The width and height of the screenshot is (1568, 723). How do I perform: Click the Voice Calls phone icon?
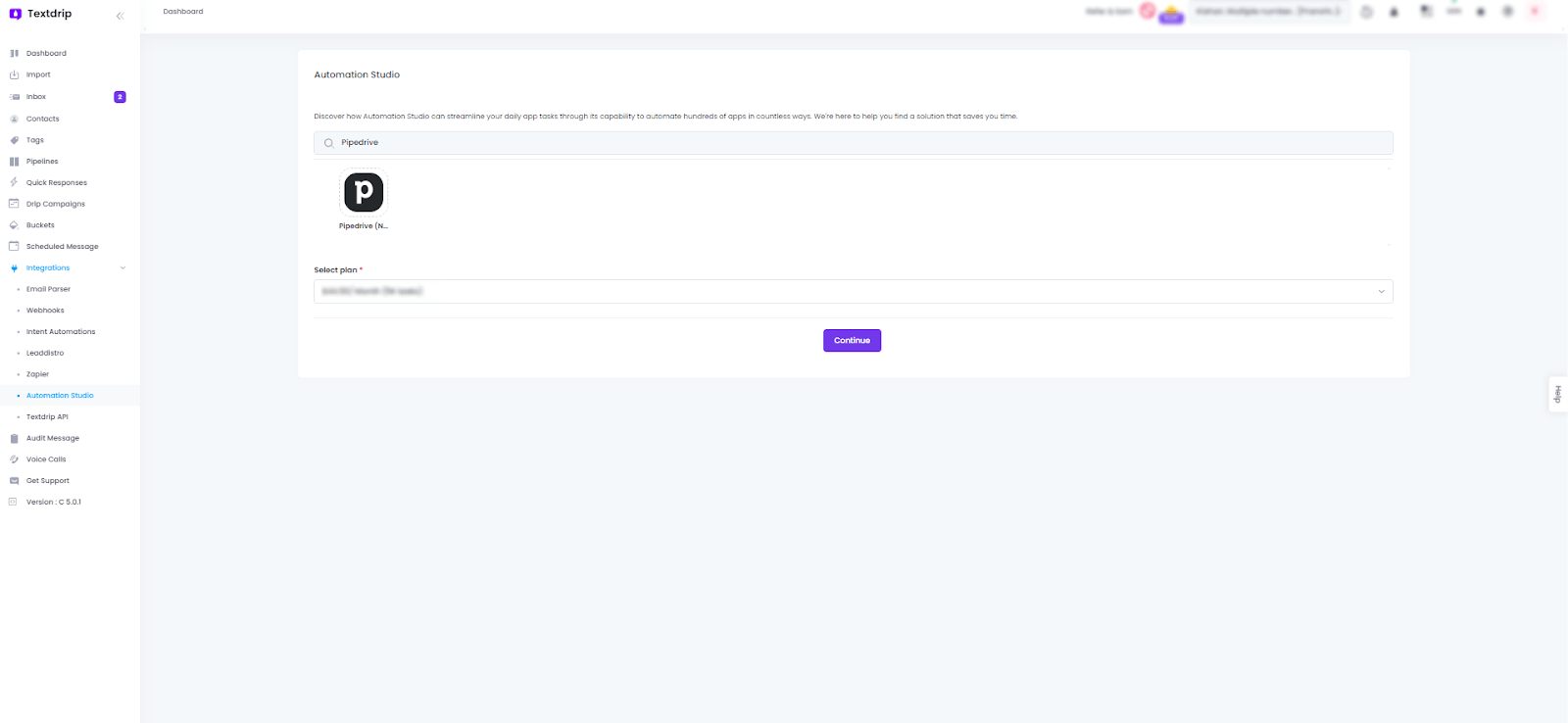click(x=14, y=459)
